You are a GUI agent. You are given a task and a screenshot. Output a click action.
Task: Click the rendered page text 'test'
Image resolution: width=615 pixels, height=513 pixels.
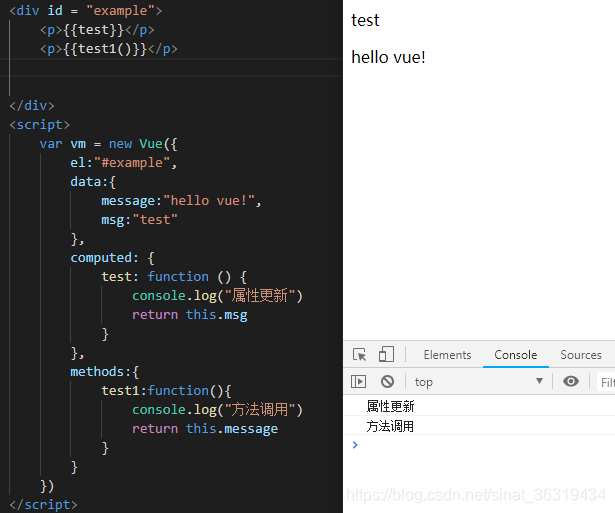(365, 20)
